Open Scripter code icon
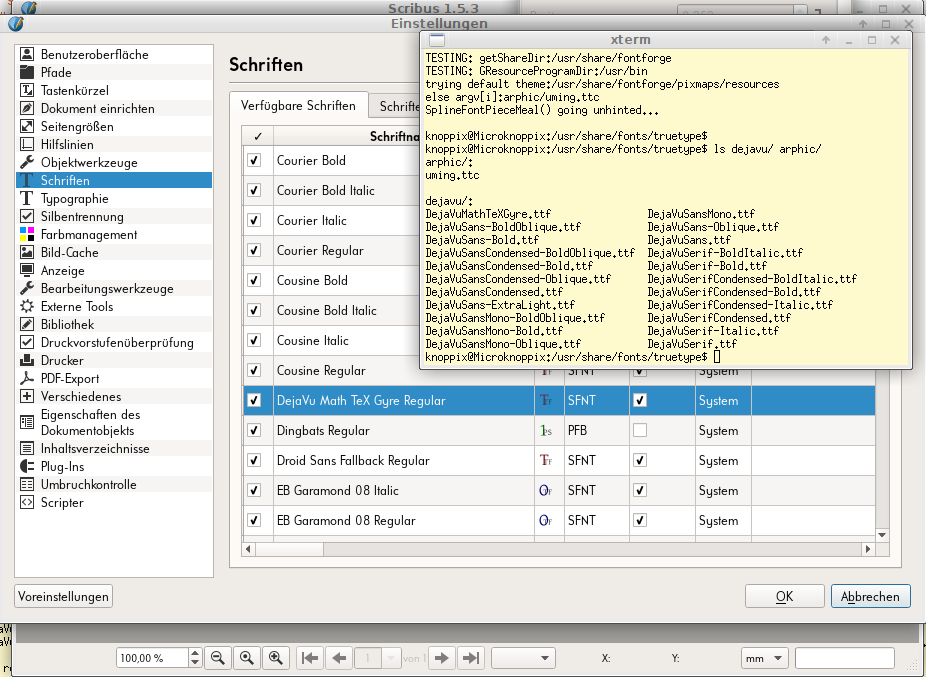 (x=27, y=502)
